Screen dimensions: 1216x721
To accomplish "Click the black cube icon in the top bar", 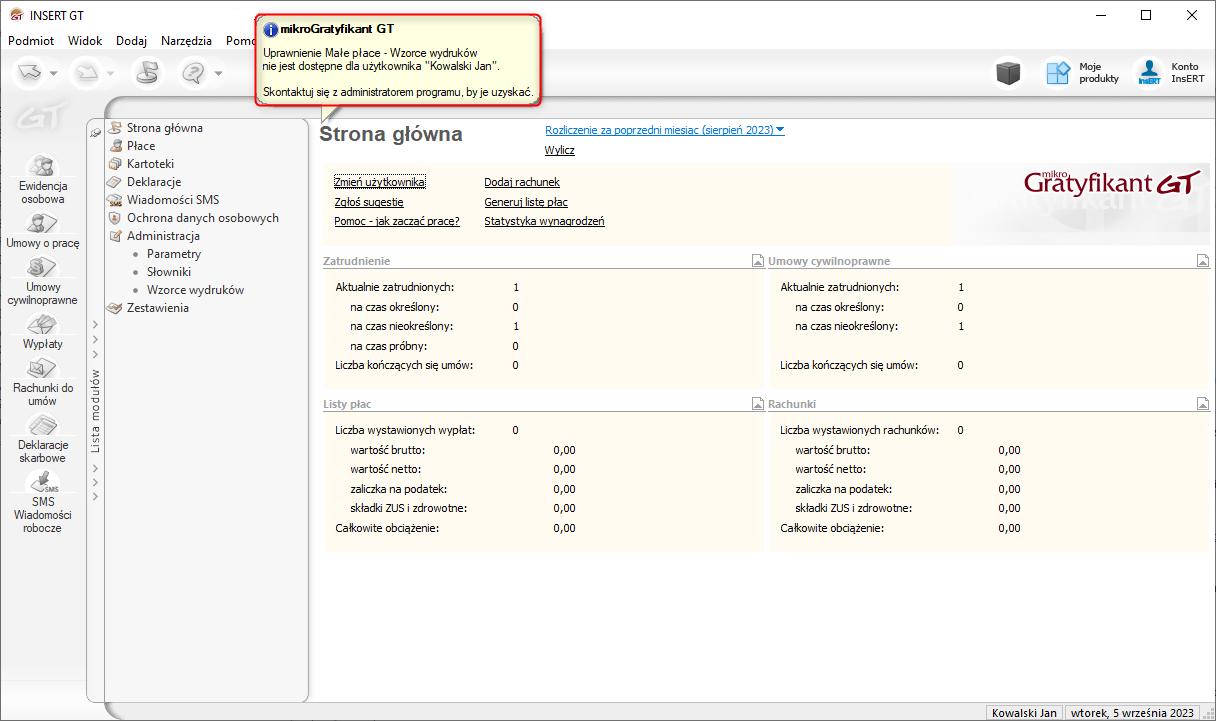I will (1009, 72).
